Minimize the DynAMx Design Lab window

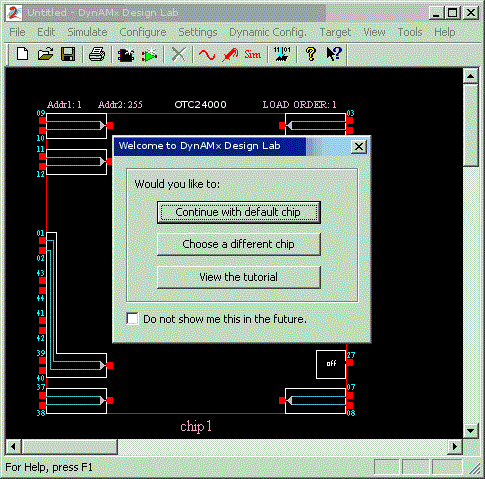click(x=436, y=13)
